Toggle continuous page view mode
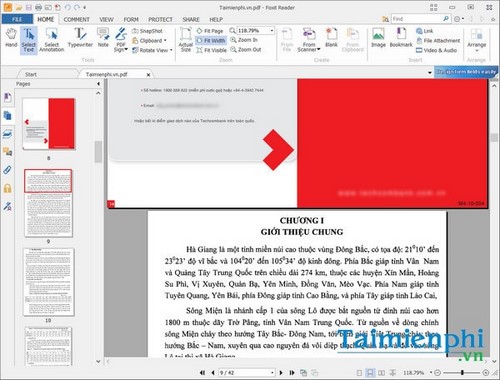Screen dimensions: 500x380 [370, 372]
